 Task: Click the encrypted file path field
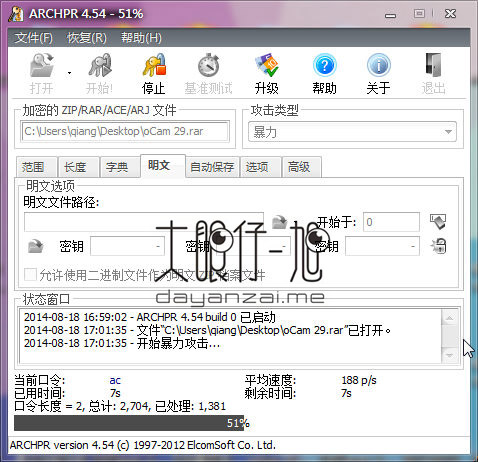[125, 131]
